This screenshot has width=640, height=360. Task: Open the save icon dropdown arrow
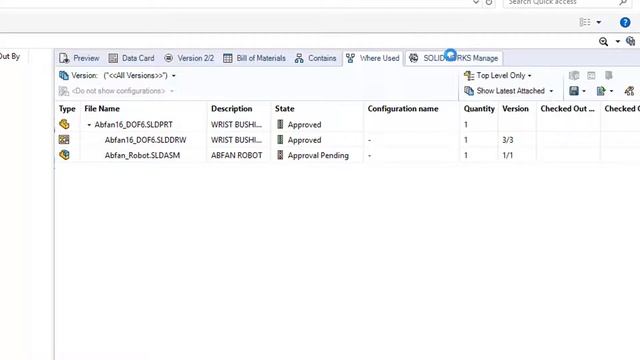[x=584, y=91]
